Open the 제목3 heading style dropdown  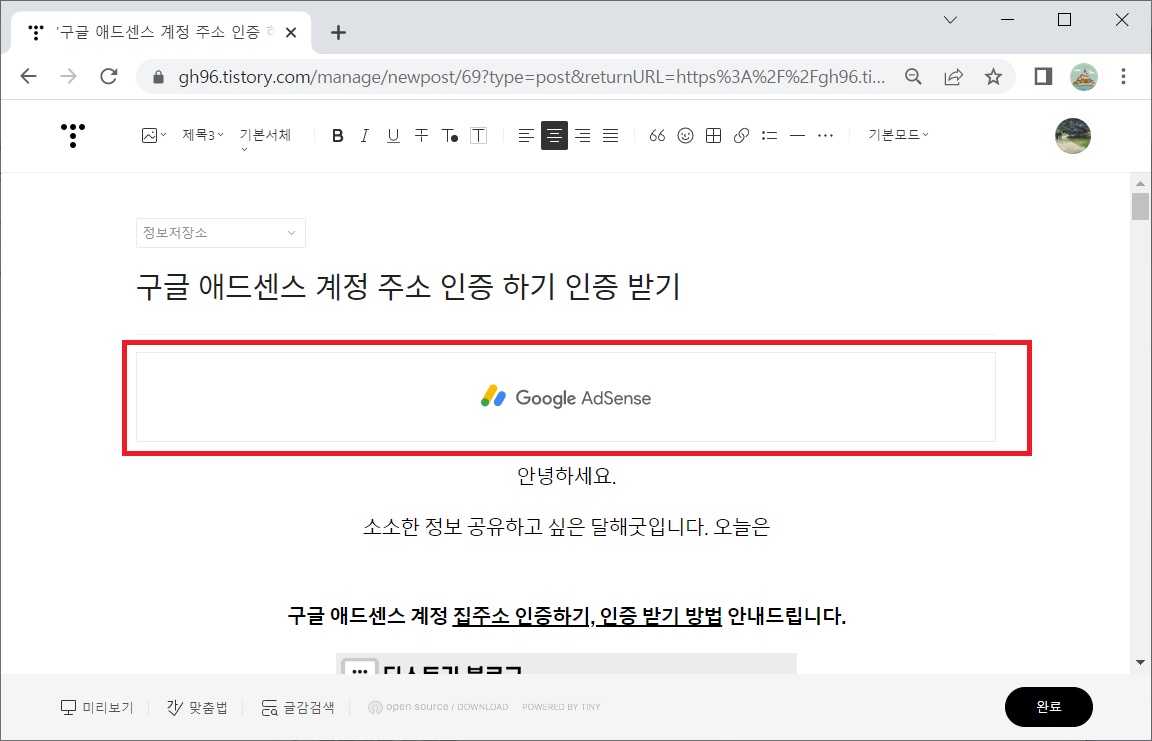203,135
